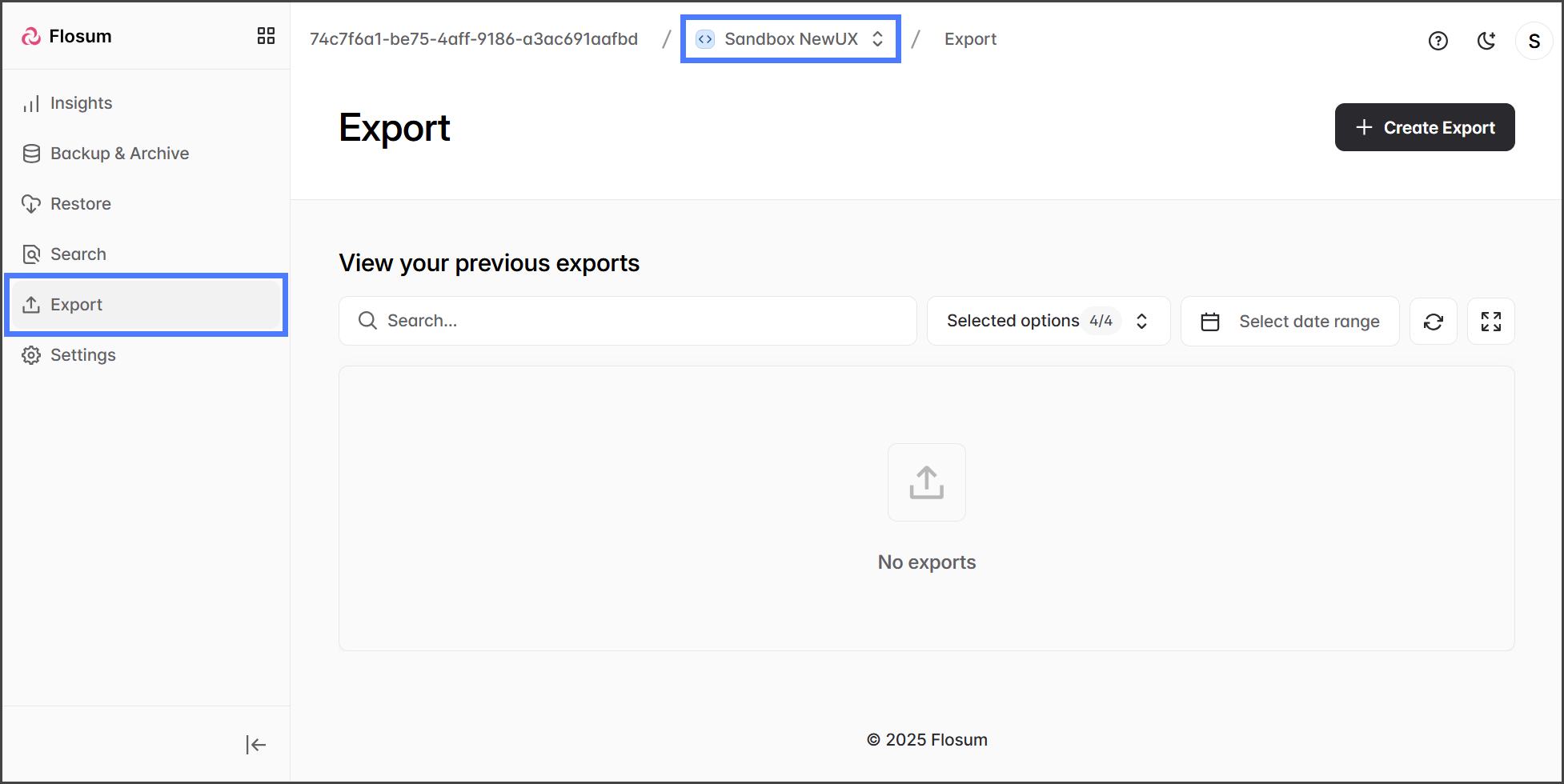Open Backup & Archive section

point(119,154)
